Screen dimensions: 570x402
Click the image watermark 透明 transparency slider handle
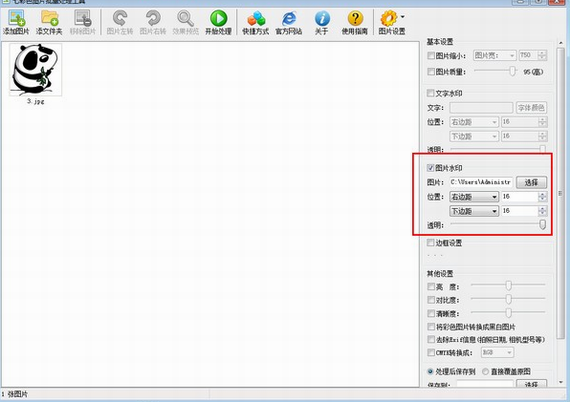click(x=542, y=225)
